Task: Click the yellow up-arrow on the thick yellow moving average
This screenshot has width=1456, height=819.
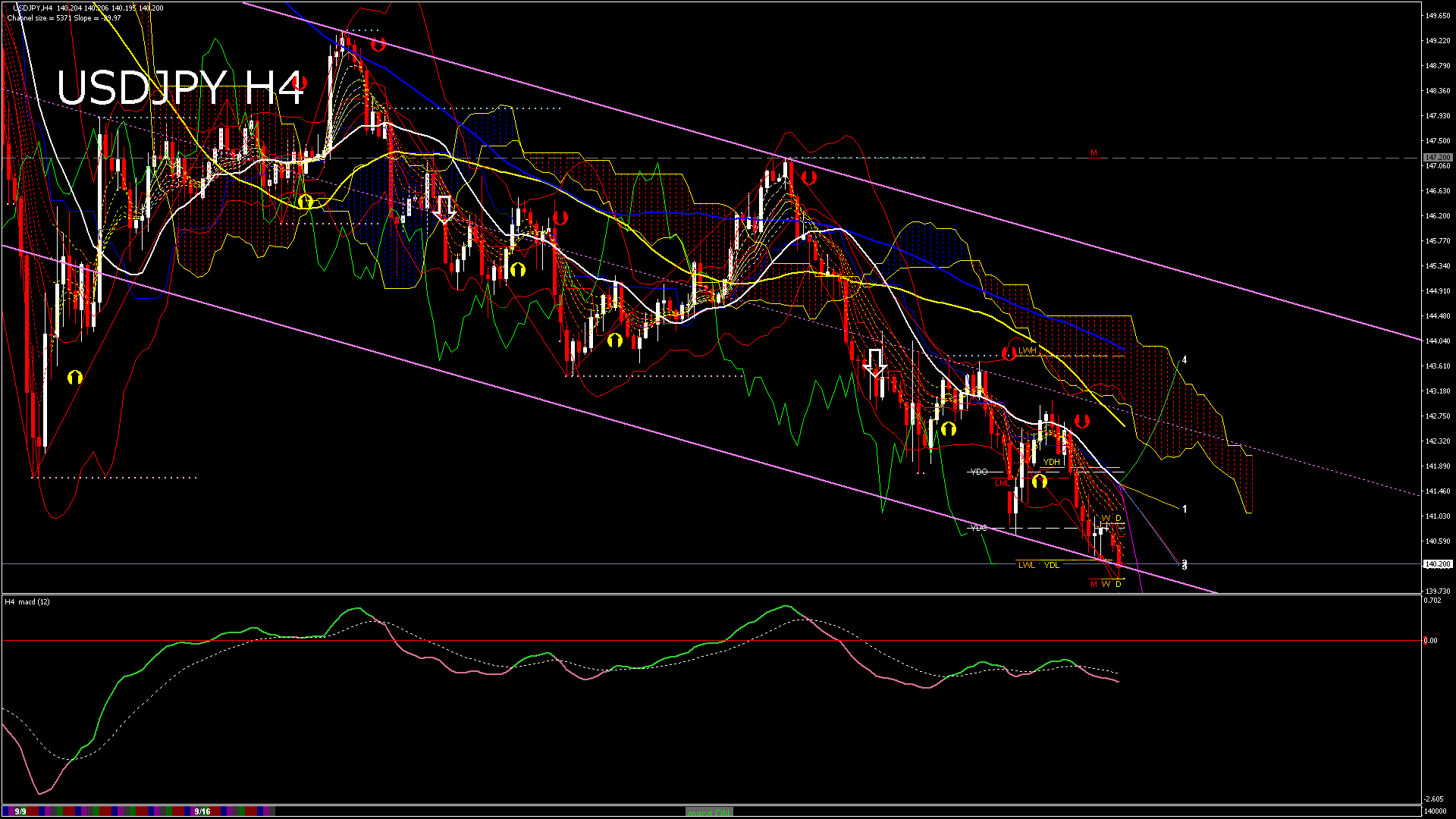Action: [x=305, y=202]
